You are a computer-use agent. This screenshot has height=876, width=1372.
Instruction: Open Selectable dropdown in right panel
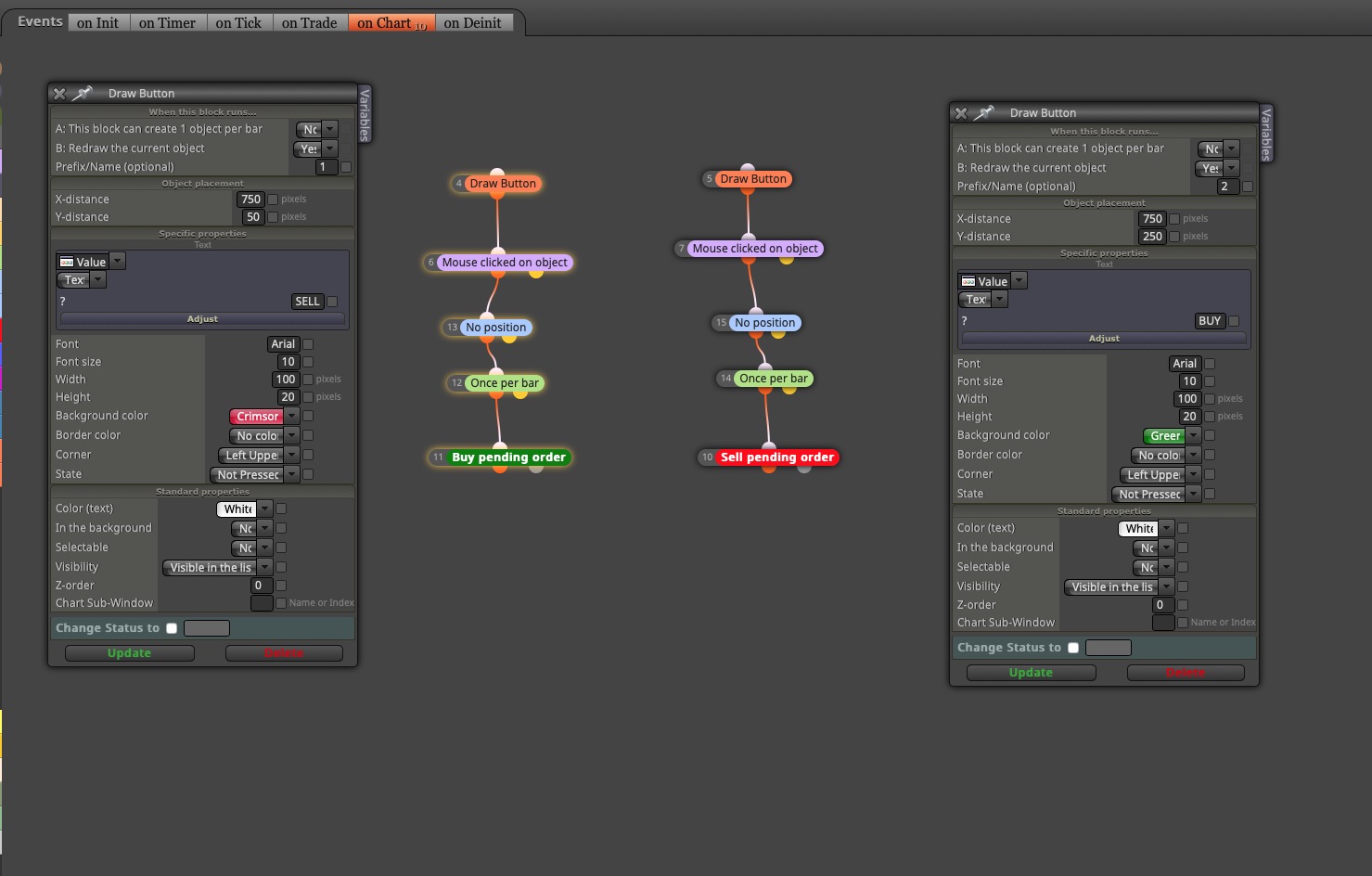(1153, 567)
